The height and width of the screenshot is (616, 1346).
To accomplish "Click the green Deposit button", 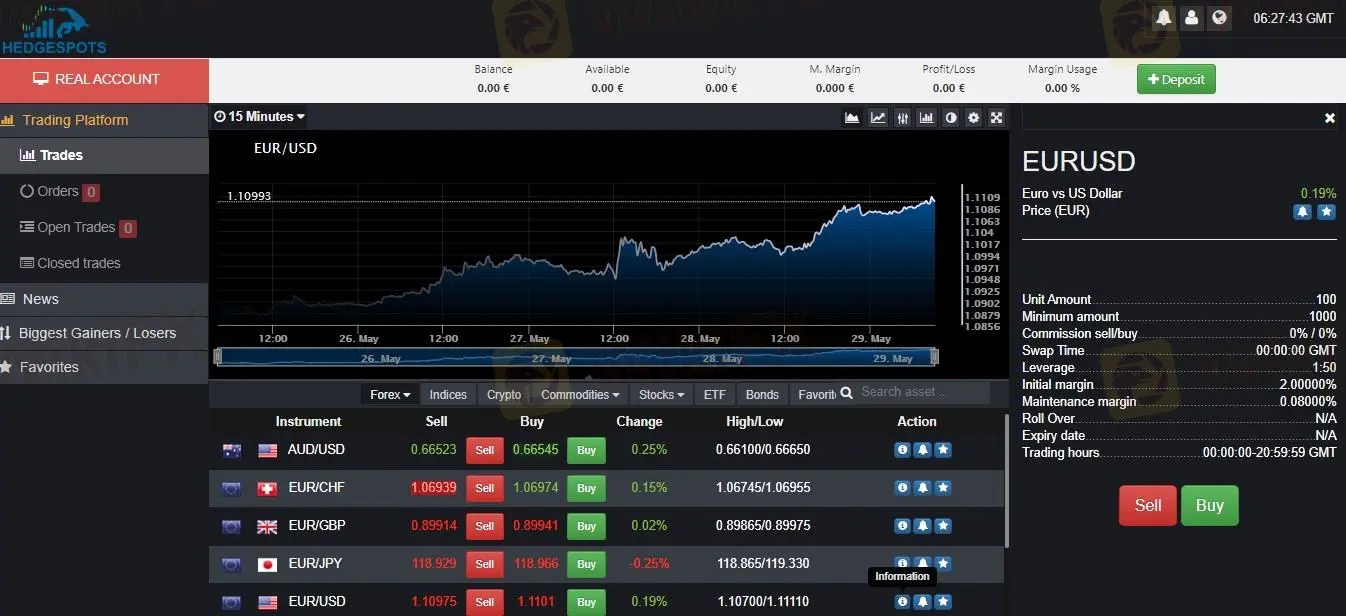I will click(x=1176, y=79).
